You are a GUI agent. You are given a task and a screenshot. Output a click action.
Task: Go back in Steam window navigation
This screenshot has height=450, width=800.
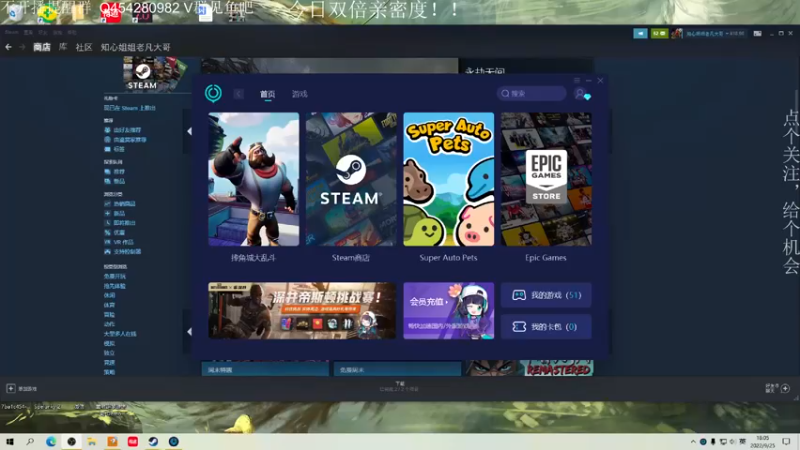coord(9,47)
